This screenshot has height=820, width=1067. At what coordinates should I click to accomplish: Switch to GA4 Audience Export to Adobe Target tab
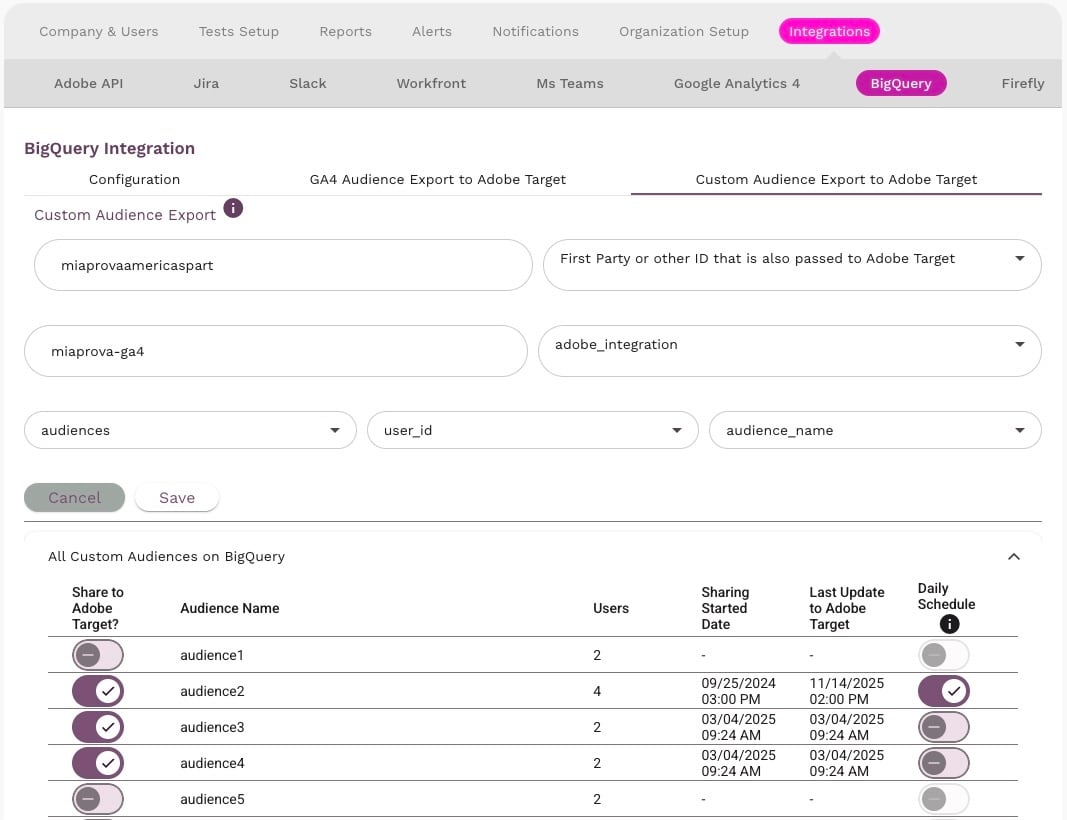tap(438, 180)
